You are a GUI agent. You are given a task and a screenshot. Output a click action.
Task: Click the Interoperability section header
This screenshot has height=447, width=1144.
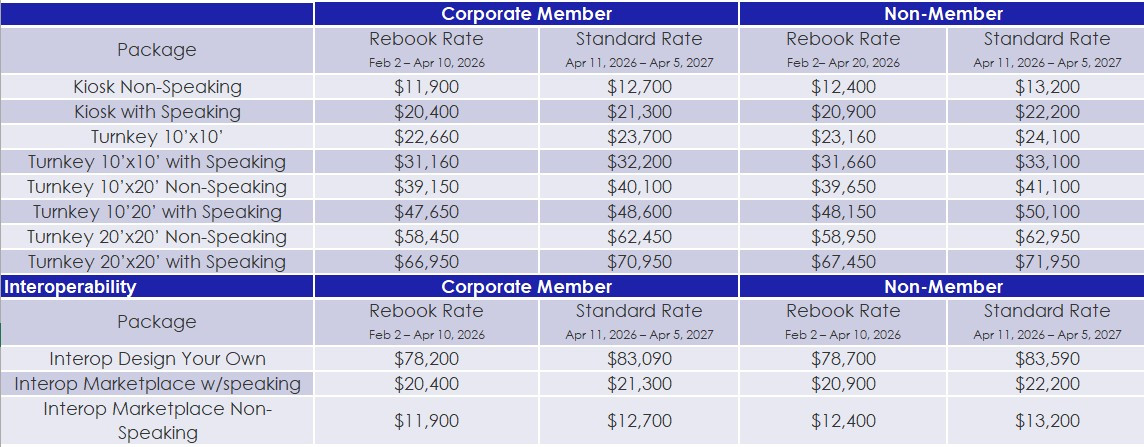click(71, 287)
